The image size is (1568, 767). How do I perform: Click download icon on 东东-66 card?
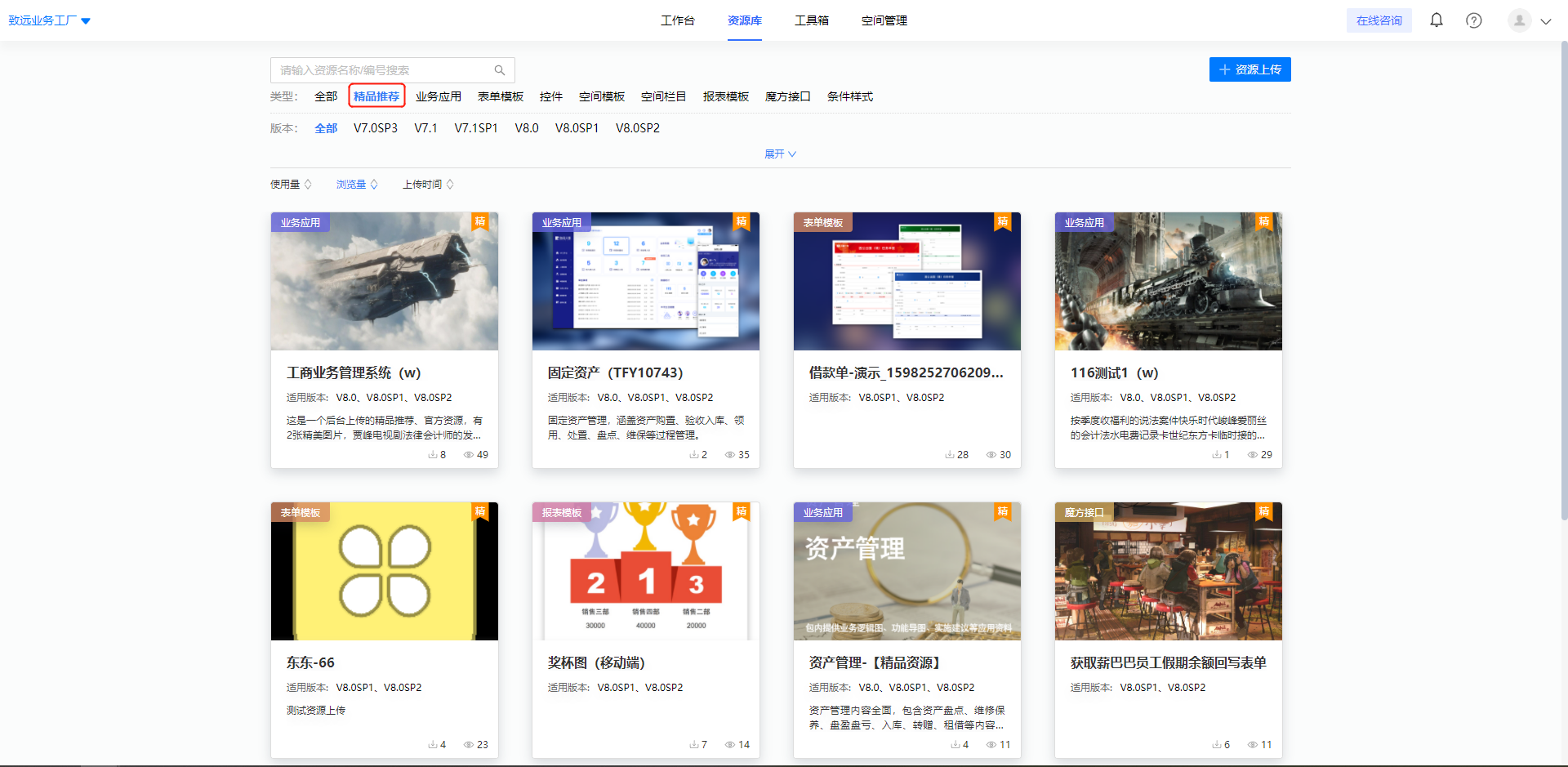click(x=433, y=745)
